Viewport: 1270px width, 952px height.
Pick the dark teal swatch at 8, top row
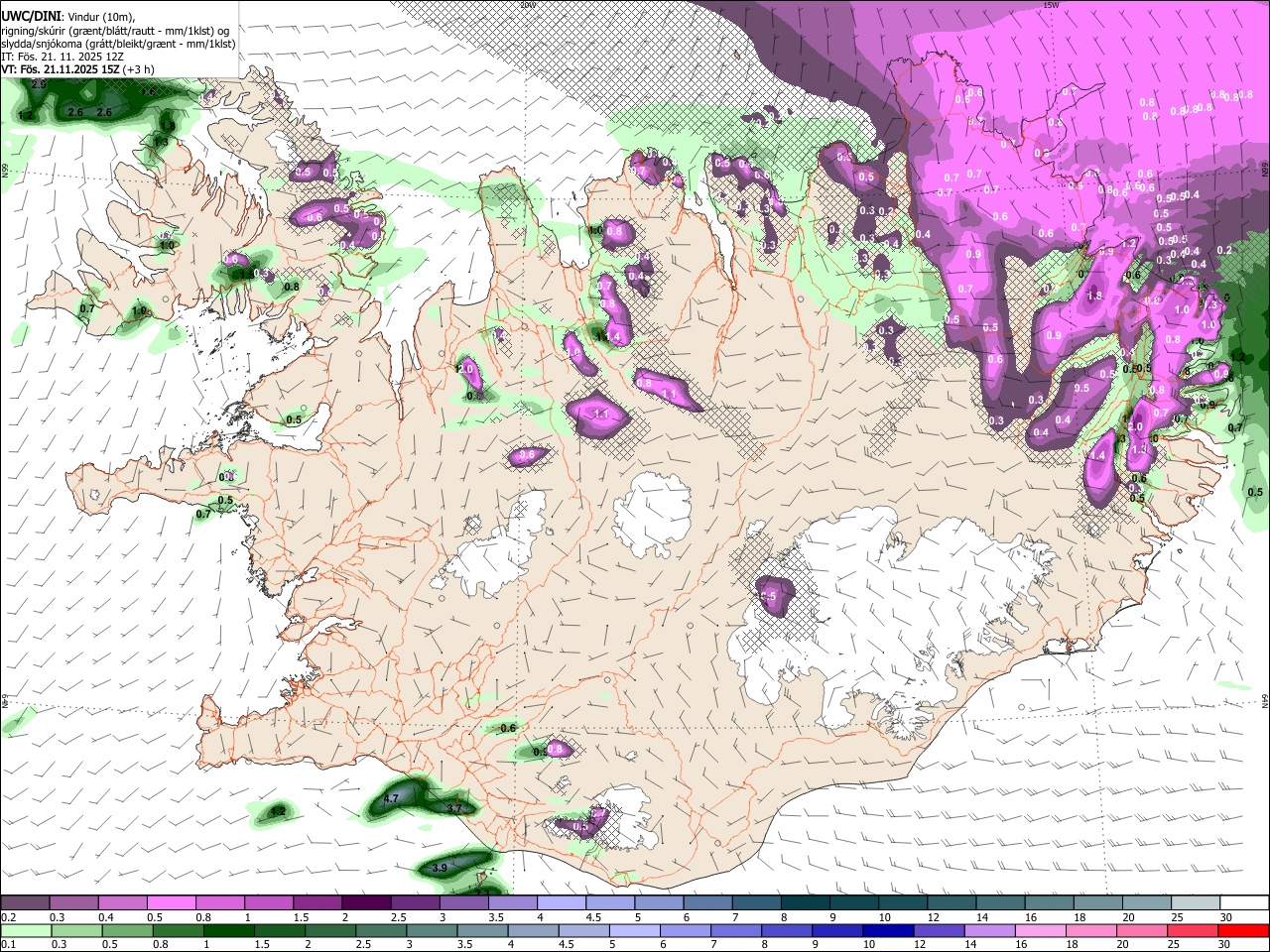(805, 903)
